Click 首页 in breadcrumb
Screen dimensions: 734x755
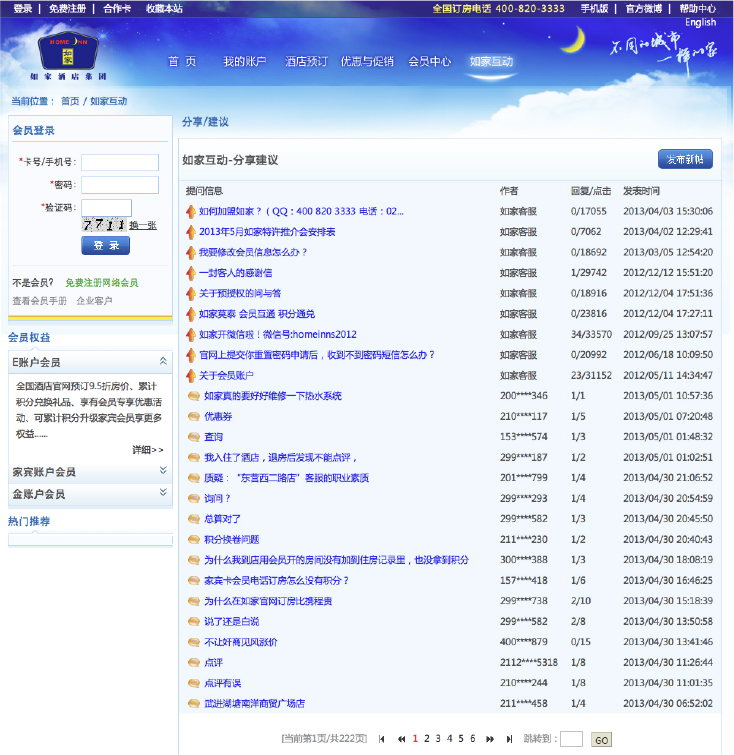click(70, 101)
